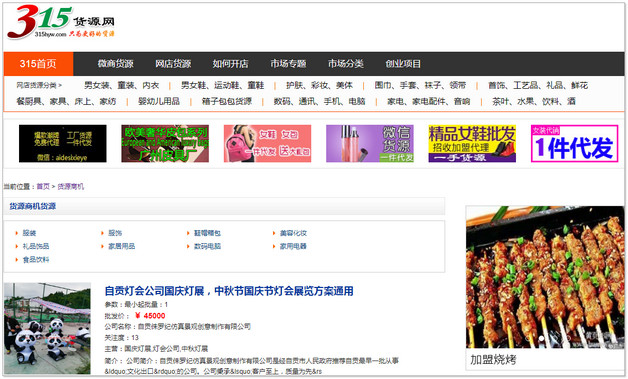Click the yellow 精品女鞋批发 banner
Image resolution: width=628 pixels, height=379 pixels.
(x=472, y=143)
